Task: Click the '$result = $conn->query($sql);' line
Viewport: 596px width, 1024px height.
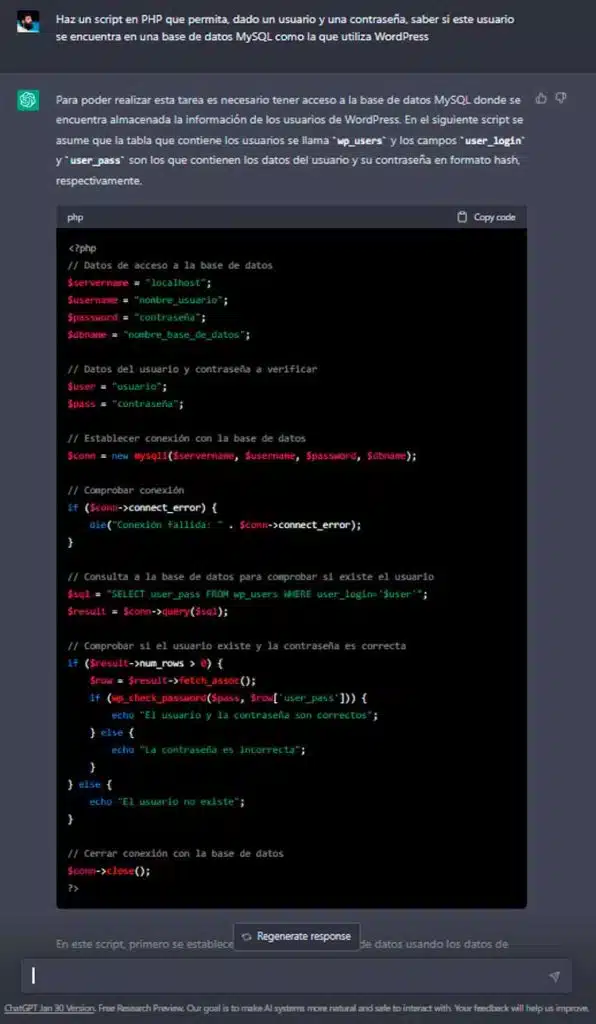Action: [x=148, y=611]
